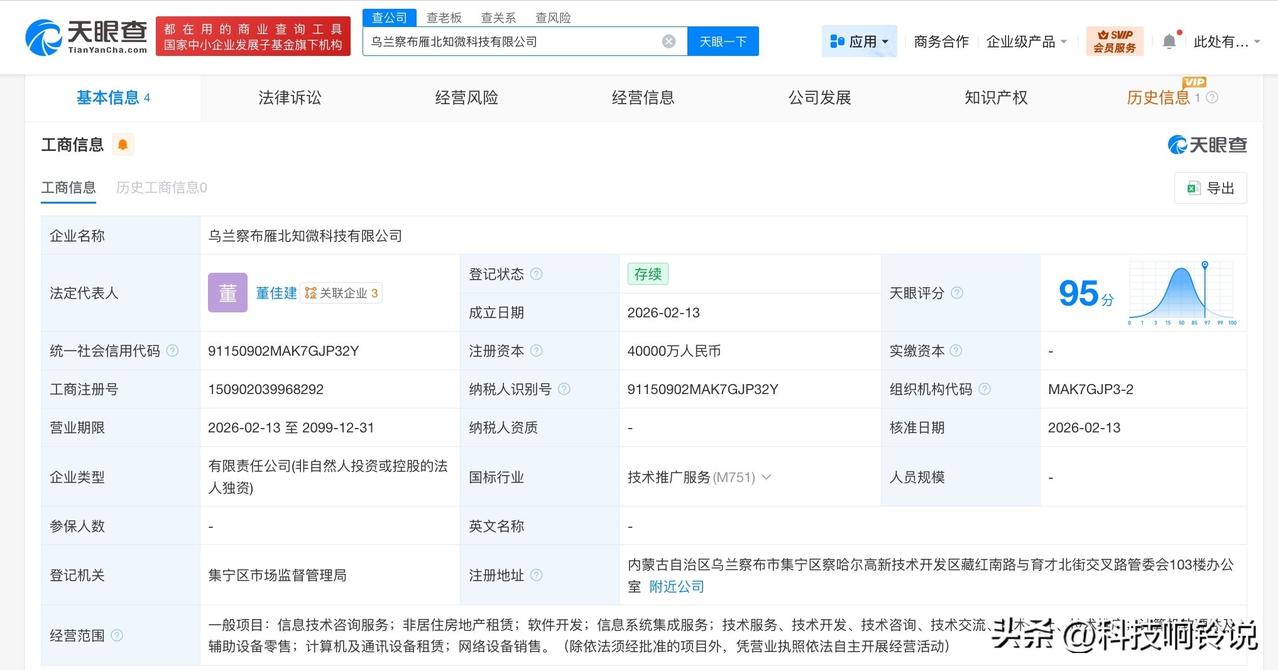Image resolution: width=1278 pixels, height=670 pixels.
Task: Click help icon next to 纳税人识别号
Action: click(x=564, y=389)
